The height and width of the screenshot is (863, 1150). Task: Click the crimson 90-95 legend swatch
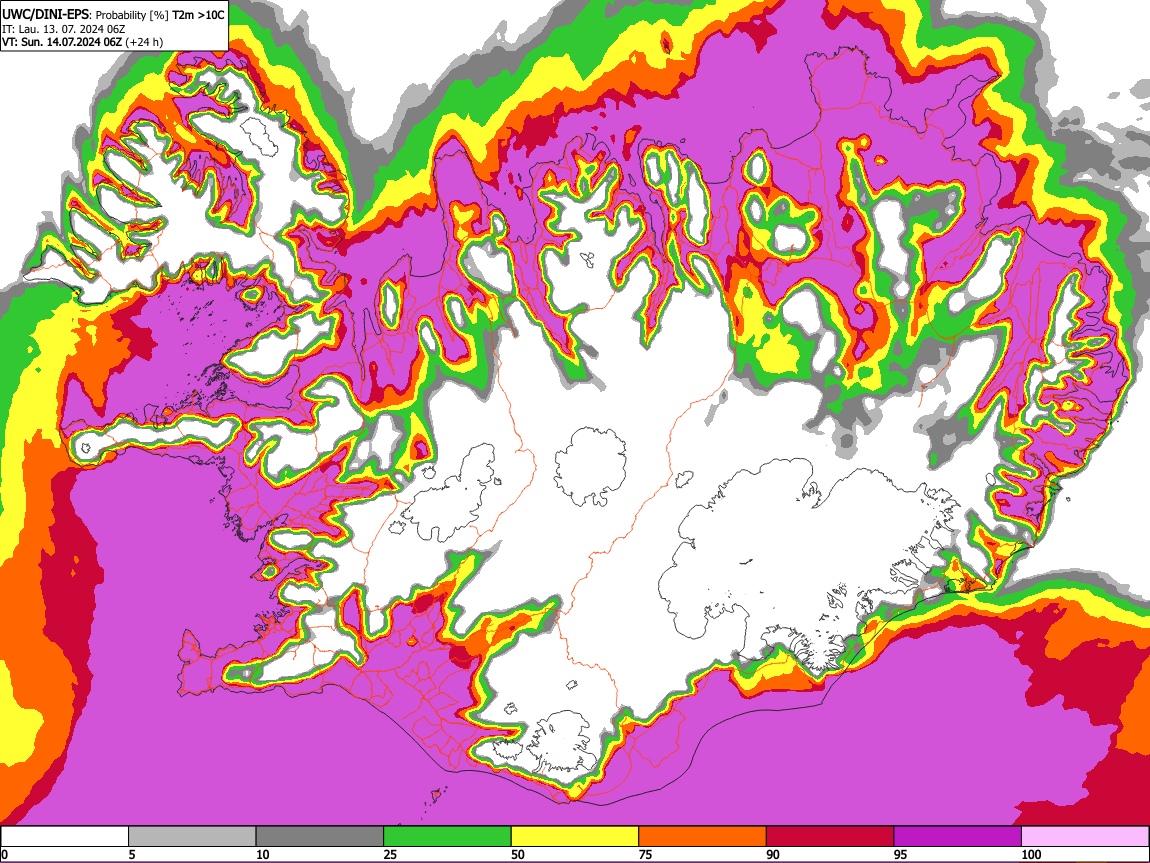coord(830,837)
